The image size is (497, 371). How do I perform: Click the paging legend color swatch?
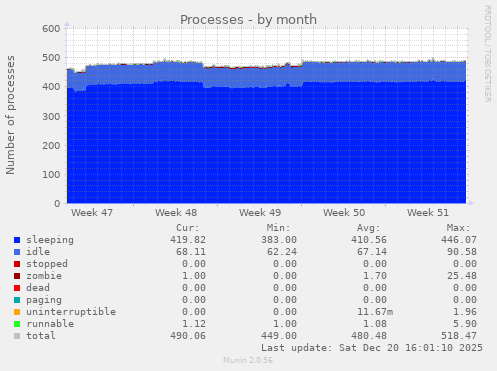click(17, 300)
